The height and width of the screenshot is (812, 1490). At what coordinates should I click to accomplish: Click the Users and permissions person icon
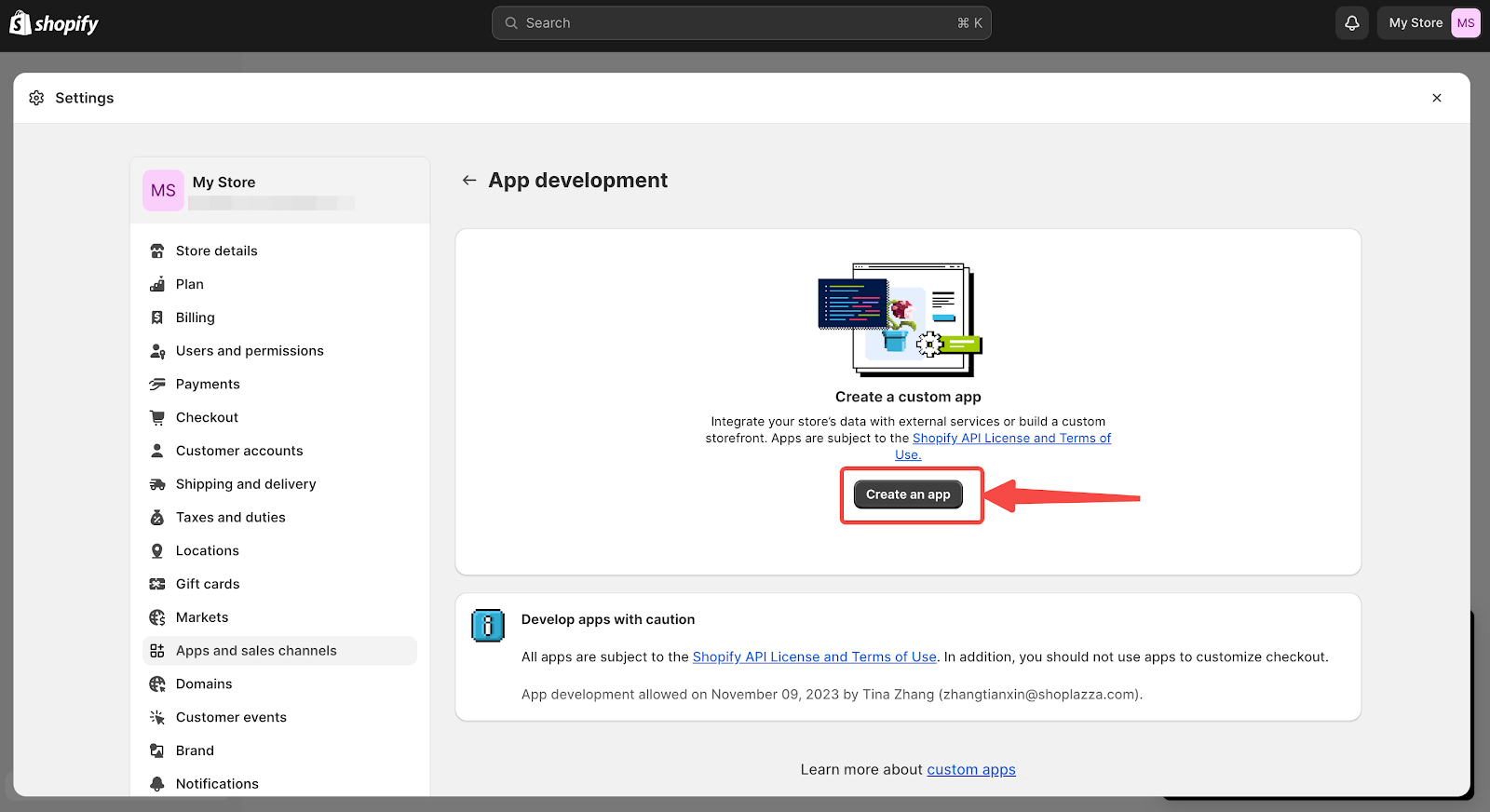157,351
